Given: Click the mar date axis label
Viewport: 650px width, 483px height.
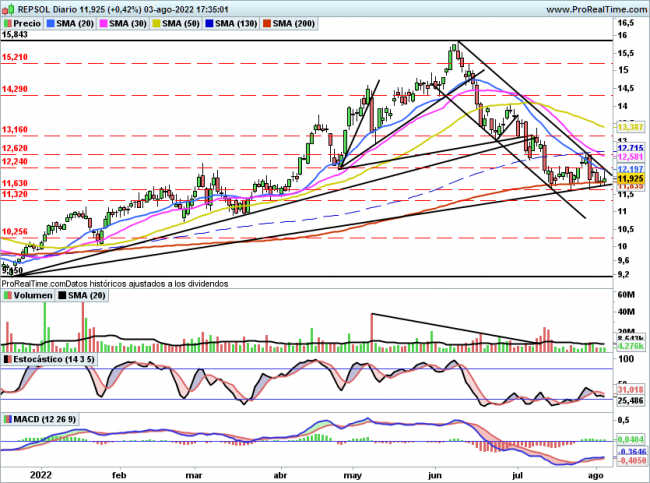Looking at the screenshot, I should point(194,474).
